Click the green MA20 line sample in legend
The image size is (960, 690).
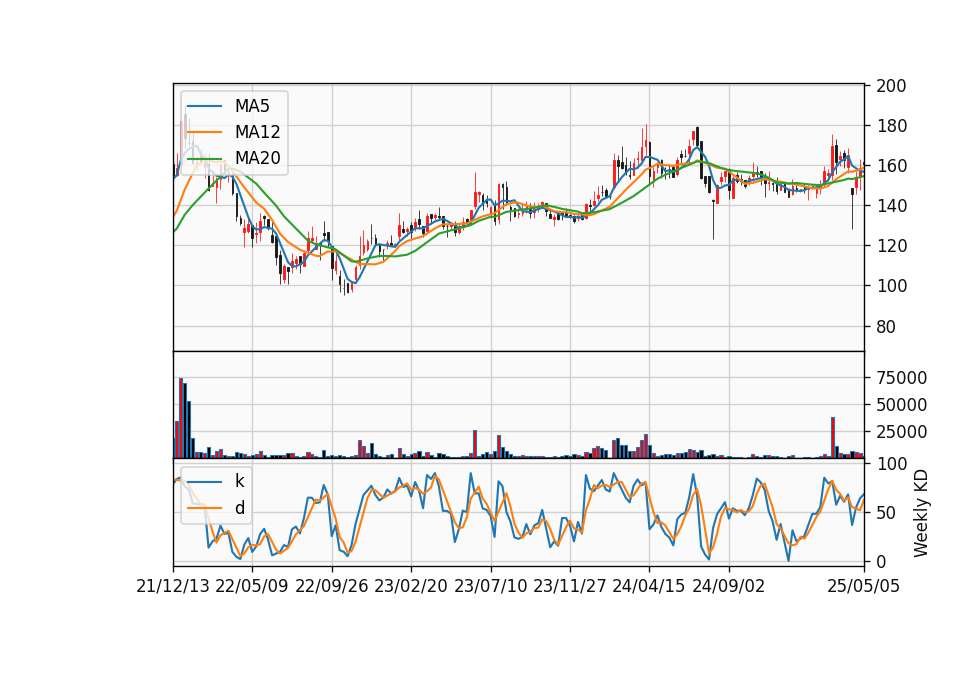[204, 159]
